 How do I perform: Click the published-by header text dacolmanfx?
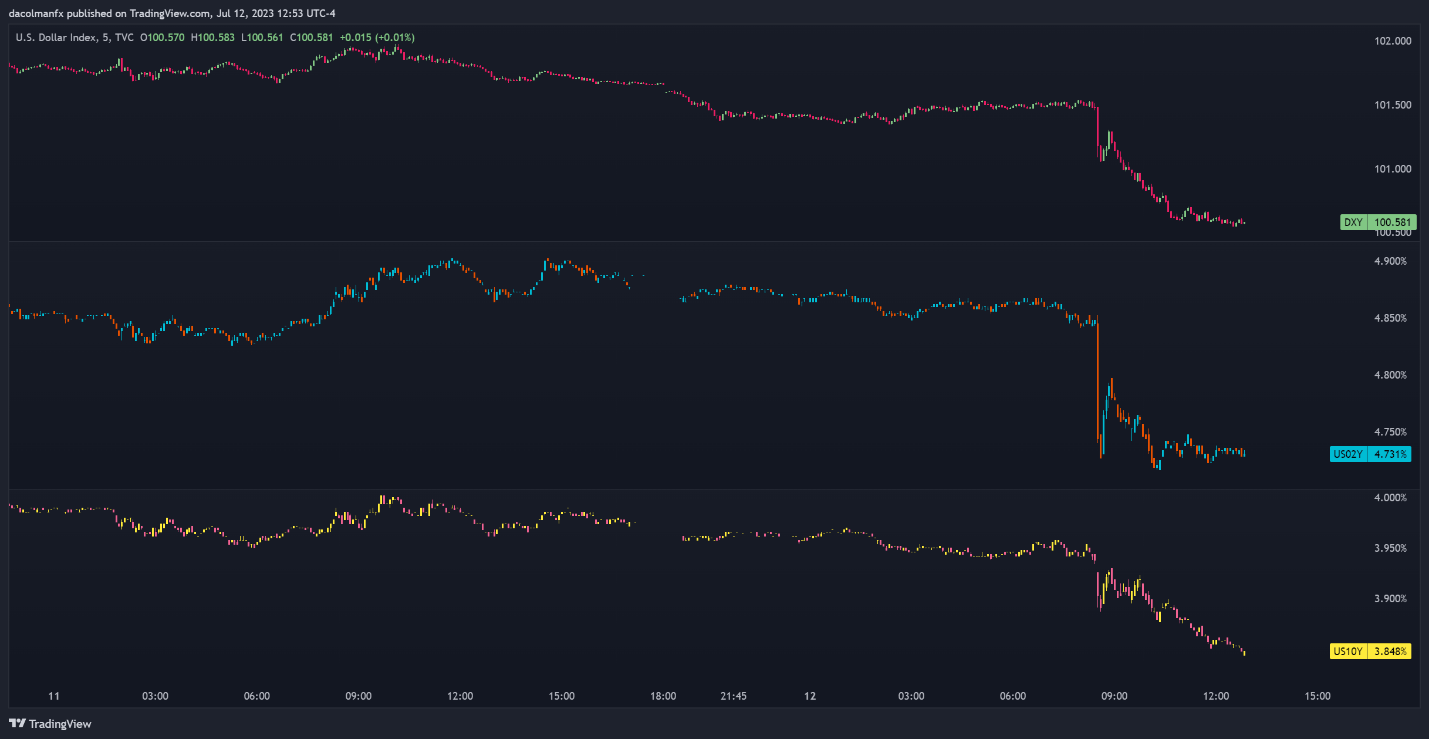point(35,13)
